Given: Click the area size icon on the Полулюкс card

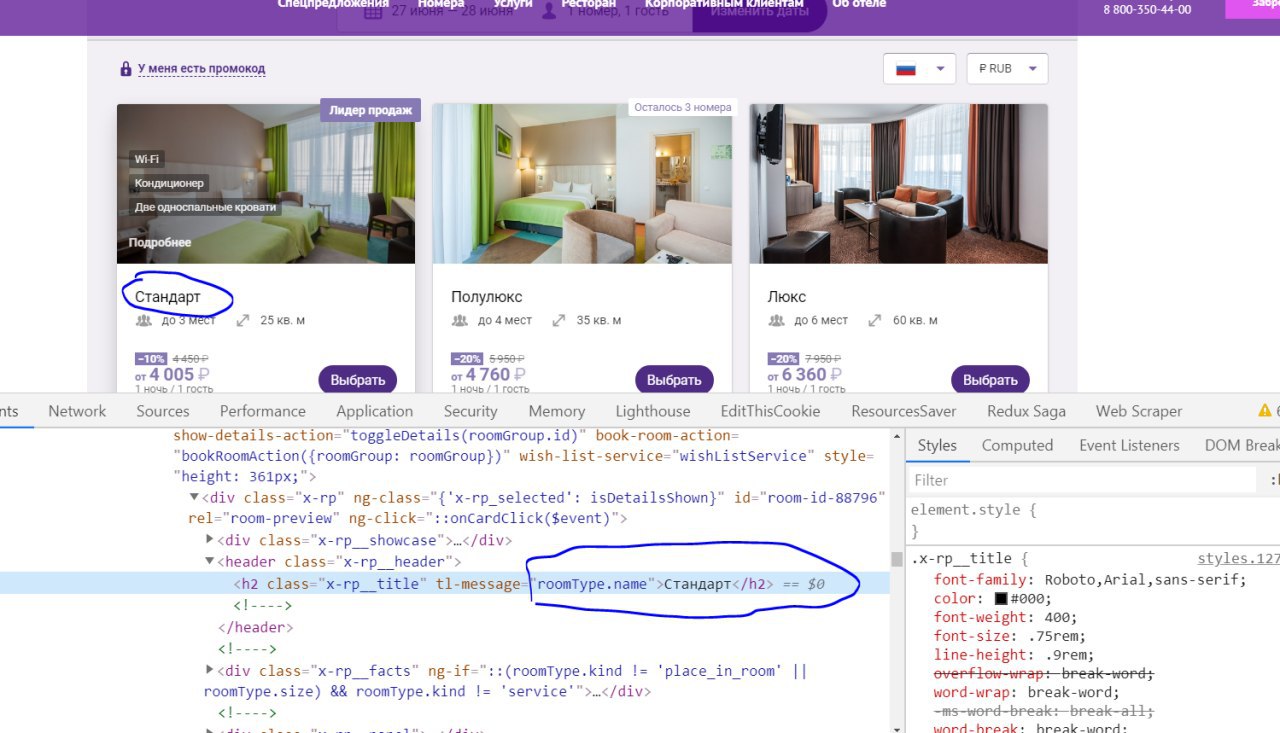Looking at the screenshot, I should click(559, 320).
